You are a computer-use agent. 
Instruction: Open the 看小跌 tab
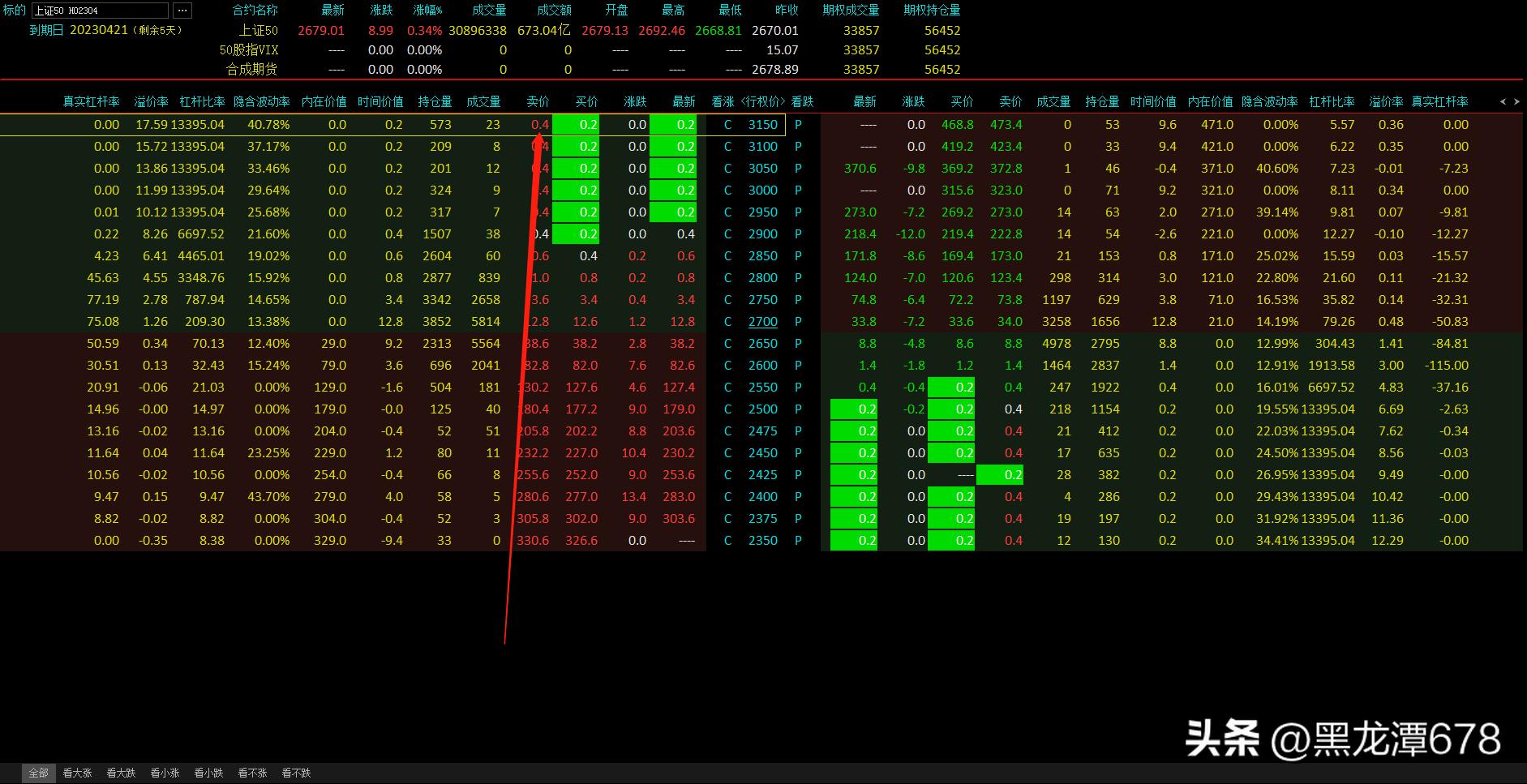coord(208,773)
